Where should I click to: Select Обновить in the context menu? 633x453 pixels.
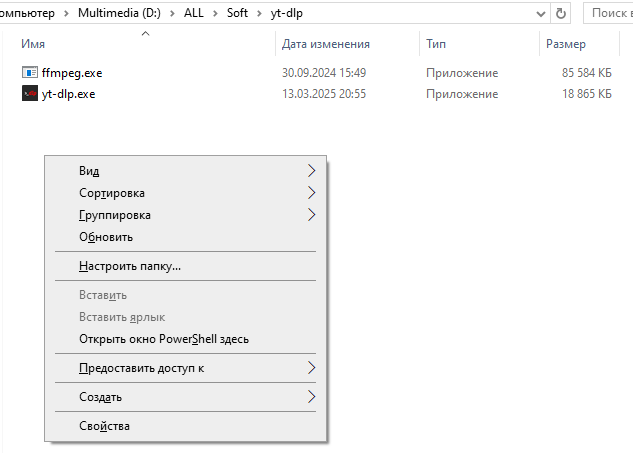tap(185, 237)
